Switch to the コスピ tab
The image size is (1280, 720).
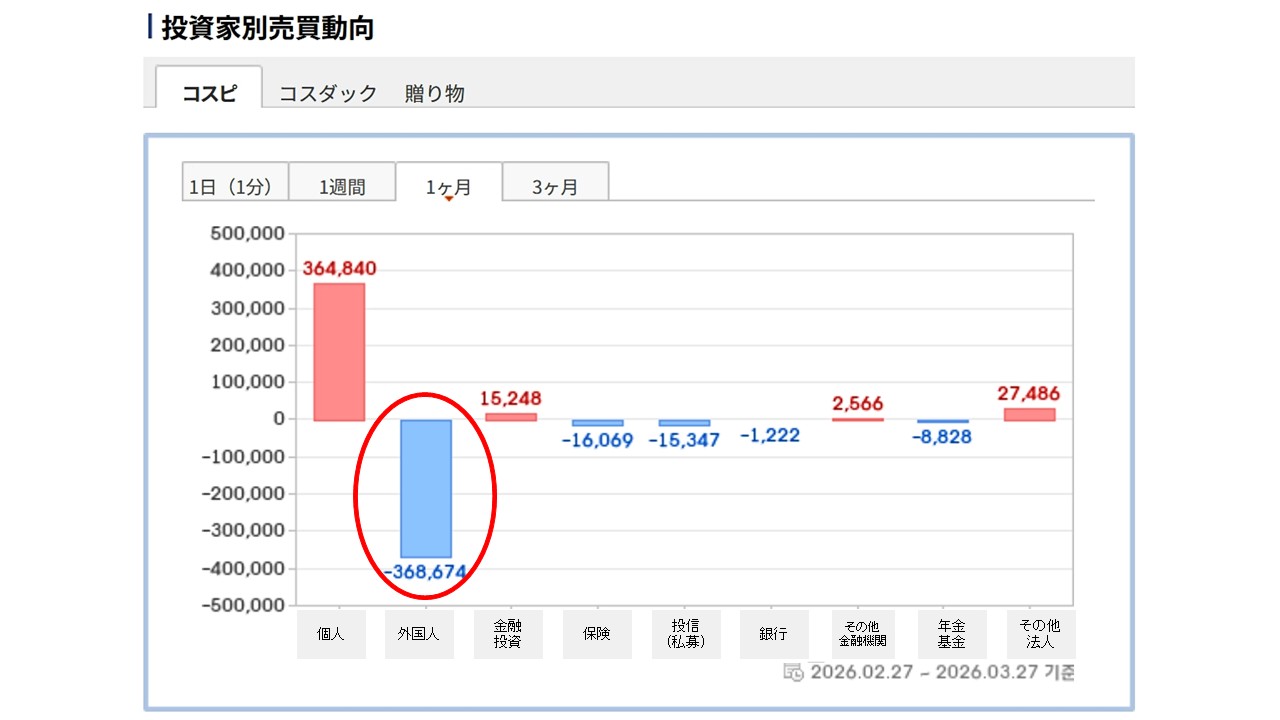pyautogui.click(x=209, y=93)
